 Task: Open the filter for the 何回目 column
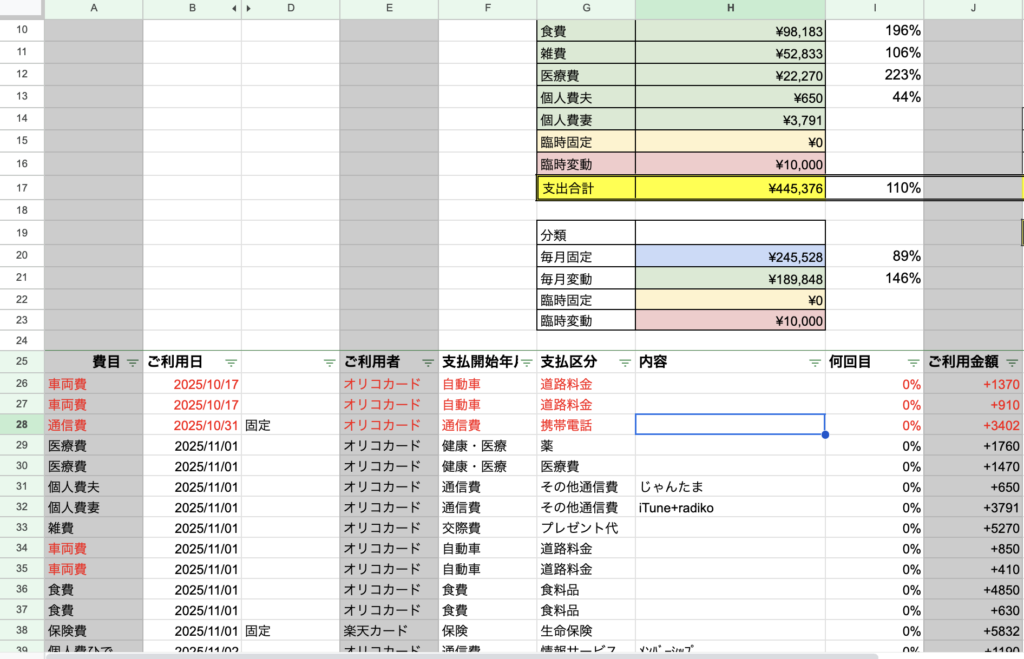coord(913,362)
